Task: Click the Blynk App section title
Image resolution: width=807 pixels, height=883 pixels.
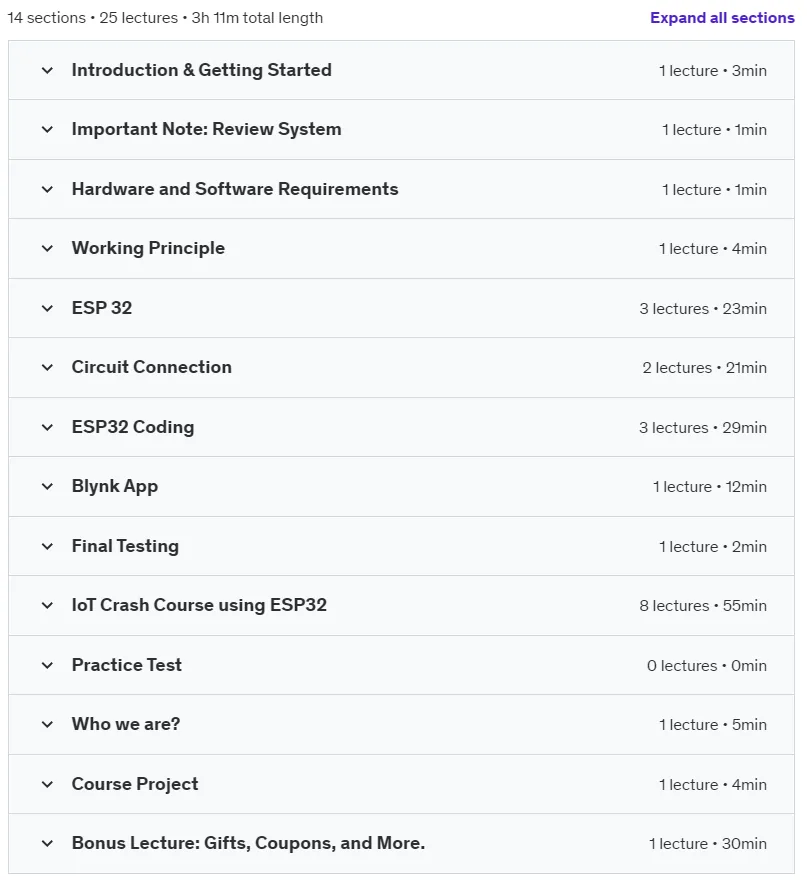Action: point(115,487)
